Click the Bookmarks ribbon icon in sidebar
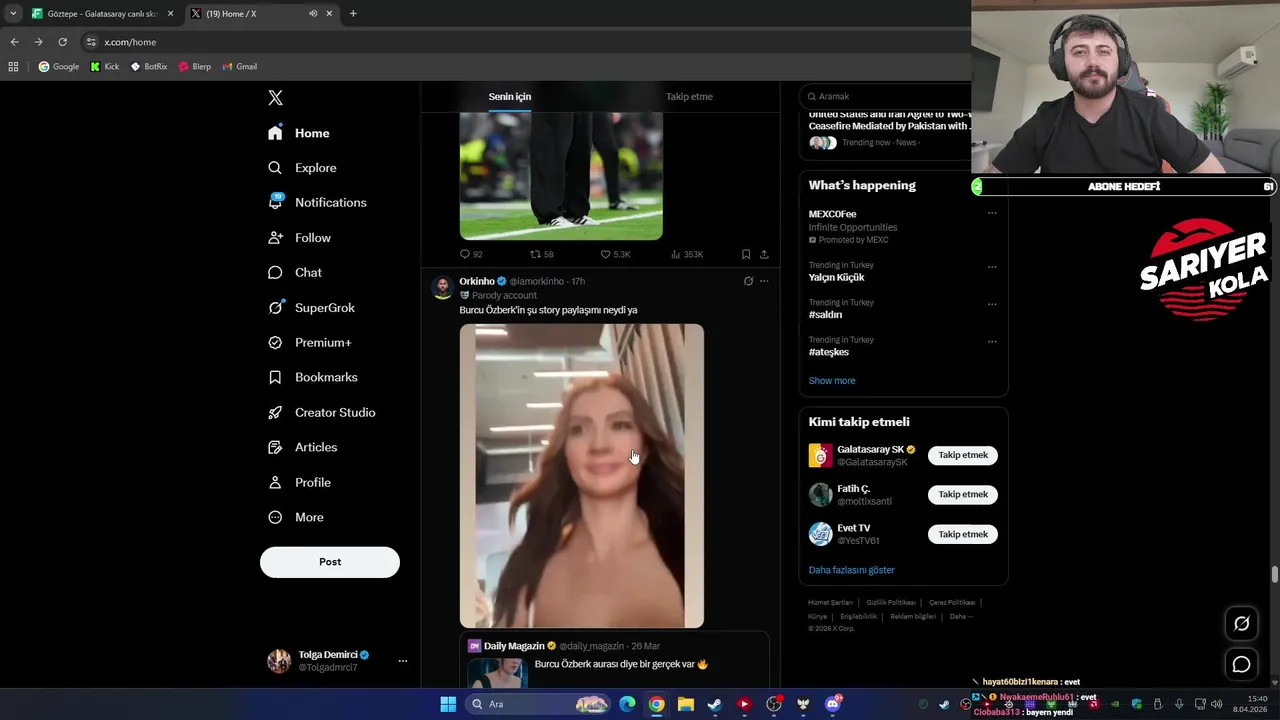This screenshot has width=1280, height=720. (x=275, y=377)
